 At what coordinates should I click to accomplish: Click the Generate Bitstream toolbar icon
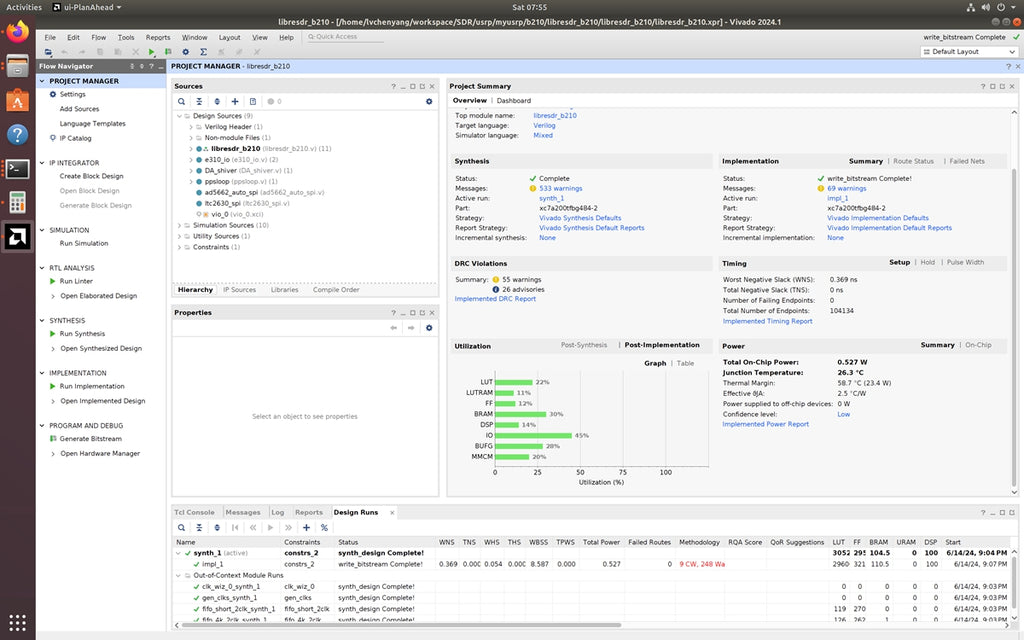point(168,52)
